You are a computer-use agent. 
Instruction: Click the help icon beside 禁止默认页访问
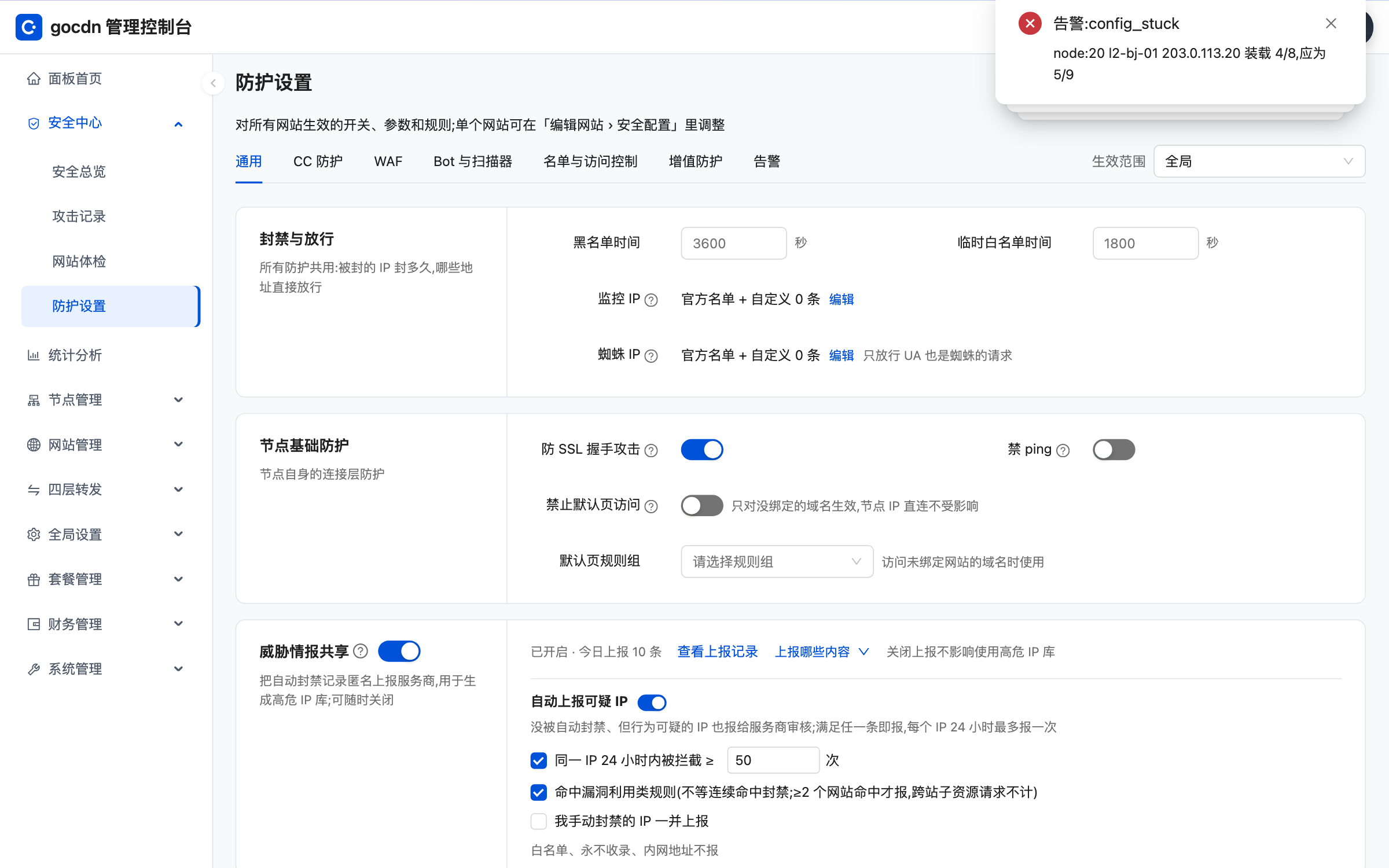coord(651,506)
